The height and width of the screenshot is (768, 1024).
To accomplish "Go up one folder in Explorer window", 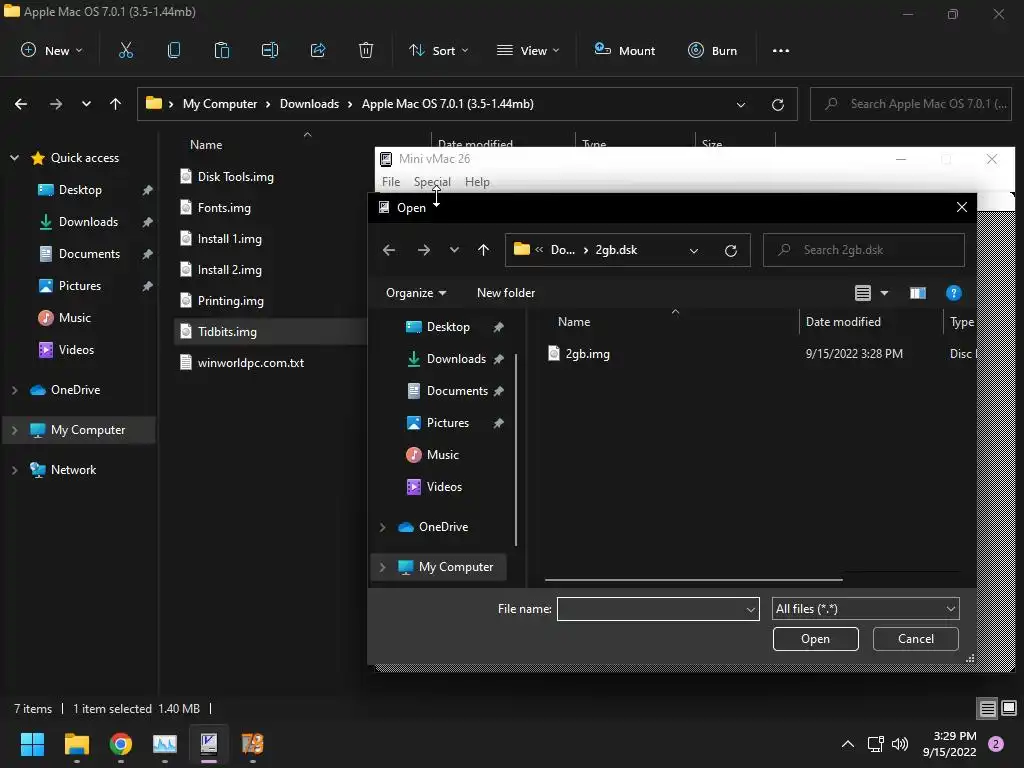I will [116, 104].
